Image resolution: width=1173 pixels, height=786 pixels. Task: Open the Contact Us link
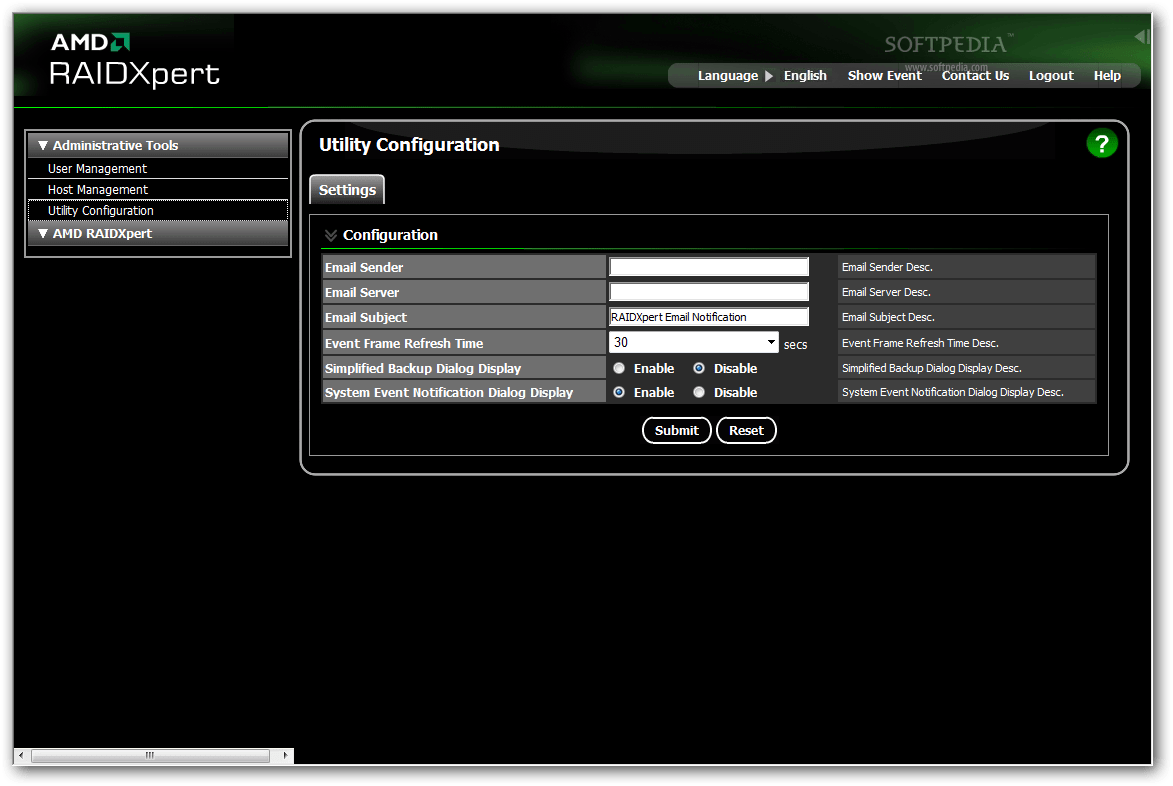coord(975,76)
